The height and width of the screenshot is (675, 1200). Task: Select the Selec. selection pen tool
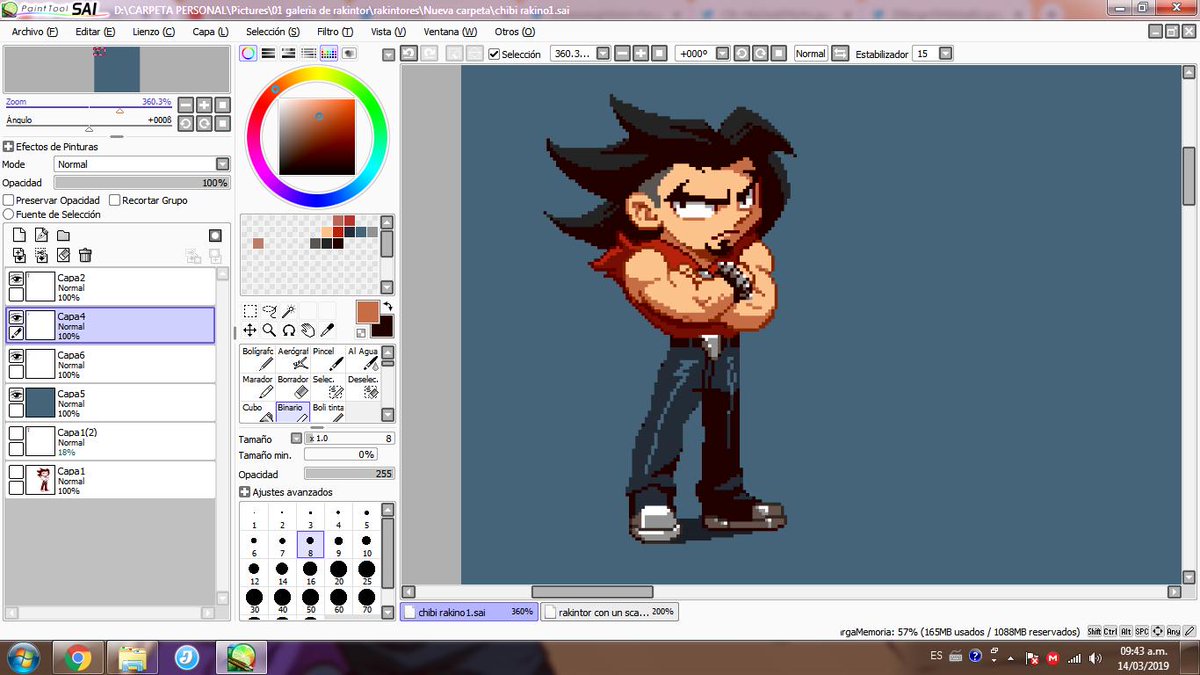coord(328,387)
